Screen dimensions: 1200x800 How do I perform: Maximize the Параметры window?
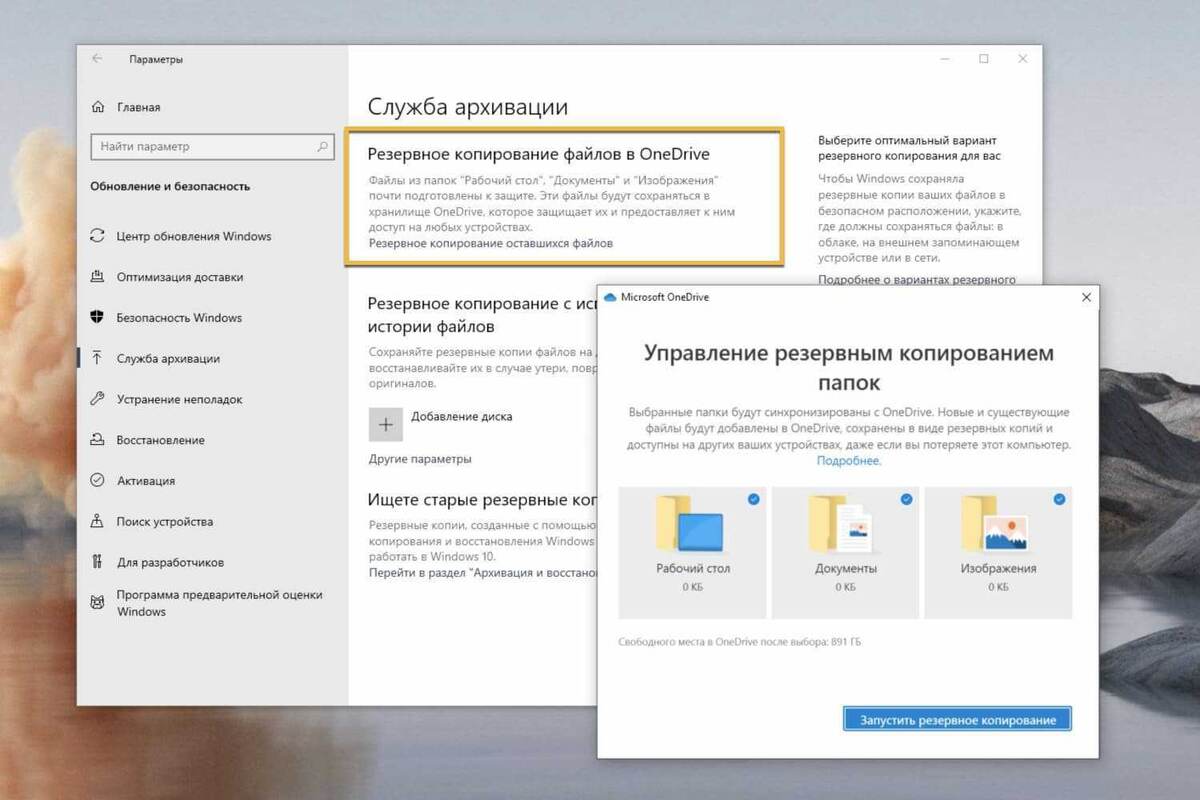[x=983, y=59]
